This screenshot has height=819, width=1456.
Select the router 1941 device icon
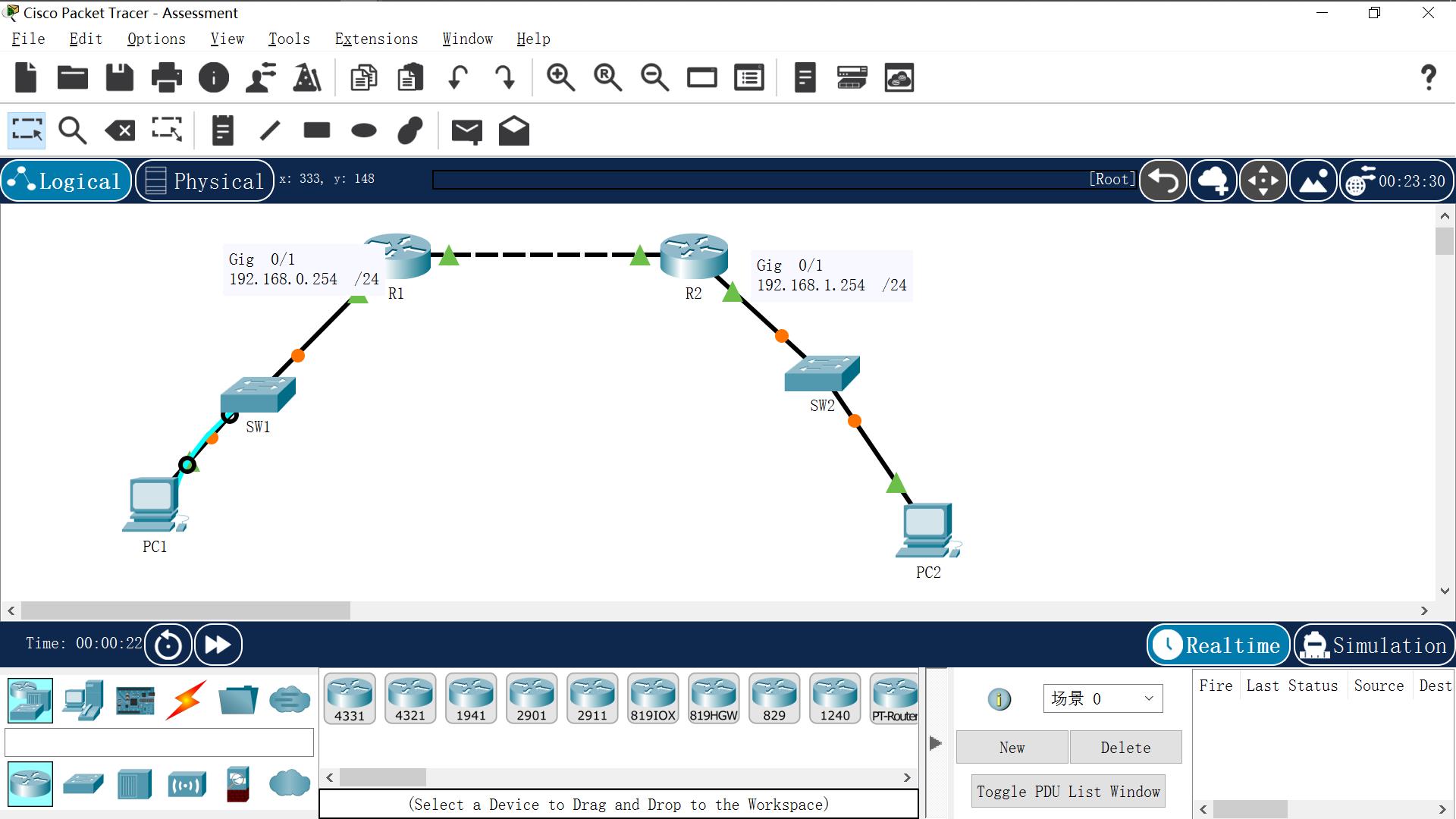coord(470,699)
